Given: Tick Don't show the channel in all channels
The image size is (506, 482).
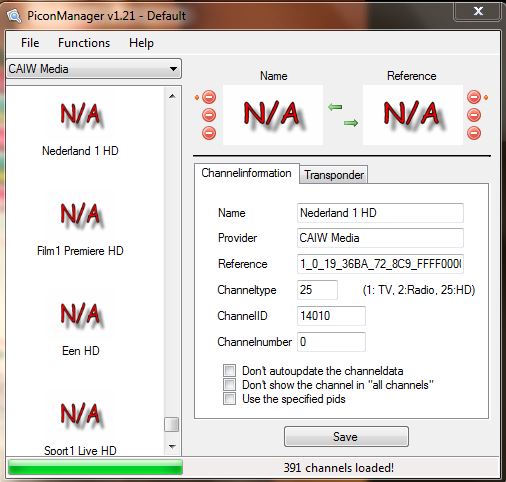Looking at the screenshot, I should [229, 384].
